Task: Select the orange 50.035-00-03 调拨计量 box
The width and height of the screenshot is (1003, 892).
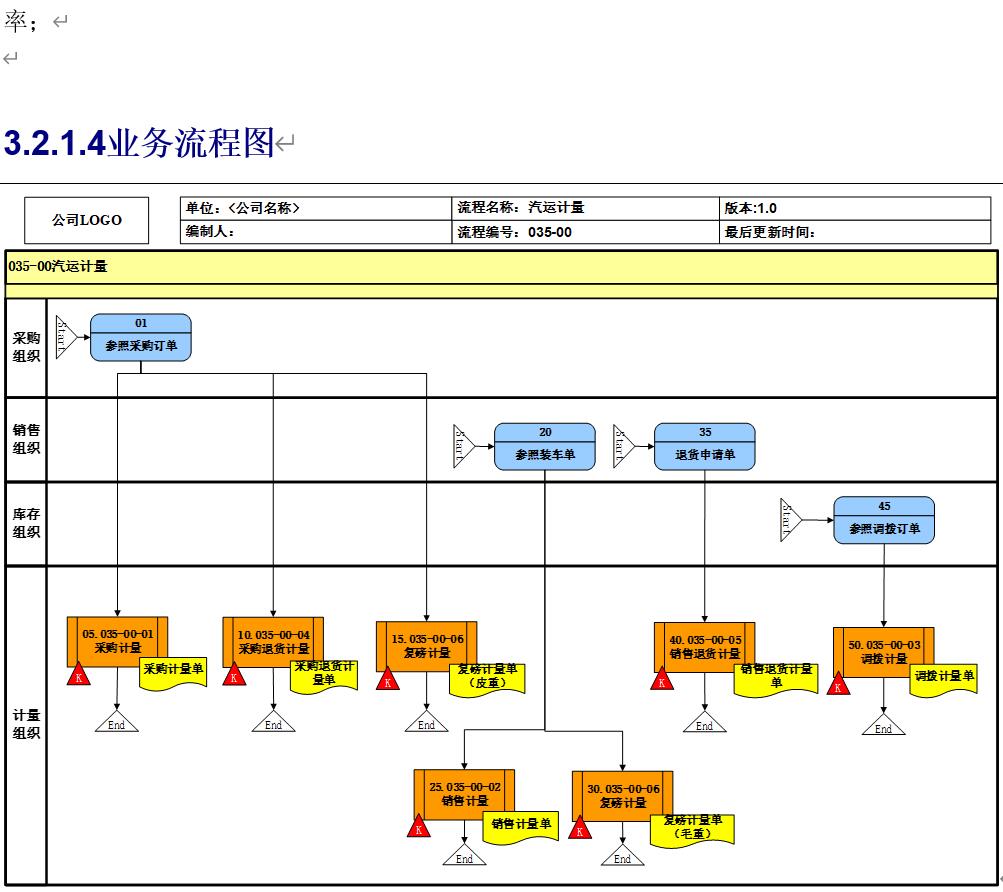Action: (883, 651)
